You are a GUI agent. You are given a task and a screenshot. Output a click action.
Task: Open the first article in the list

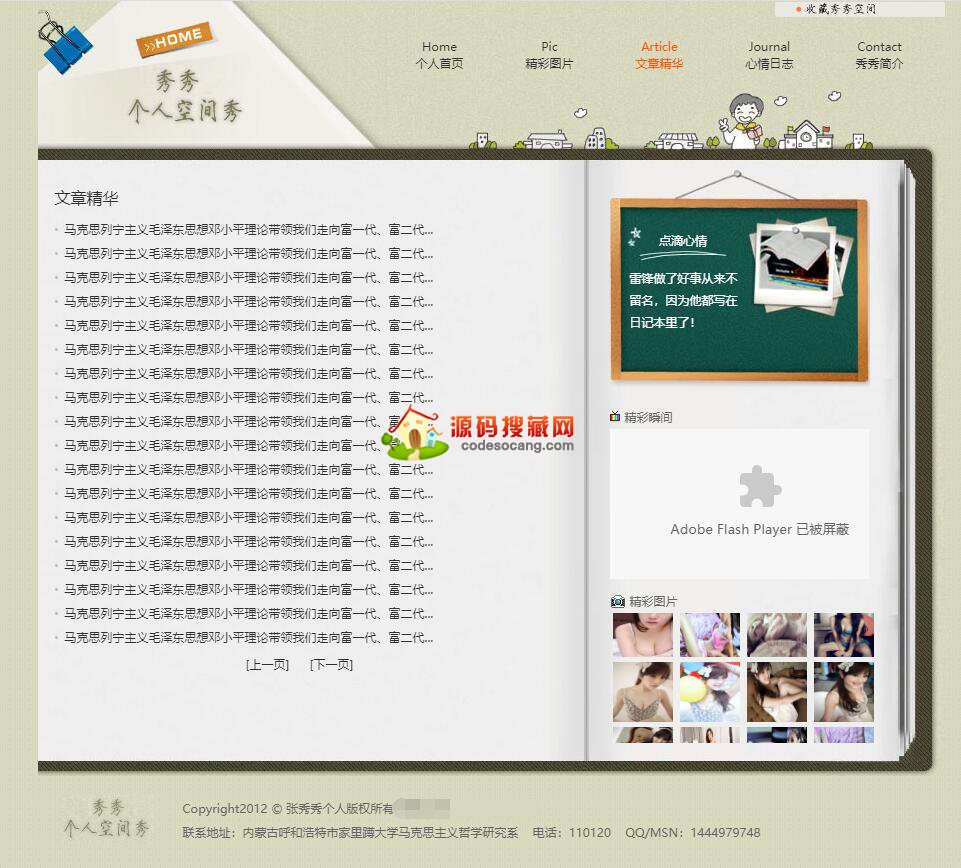pyautogui.click(x=249, y=229)
